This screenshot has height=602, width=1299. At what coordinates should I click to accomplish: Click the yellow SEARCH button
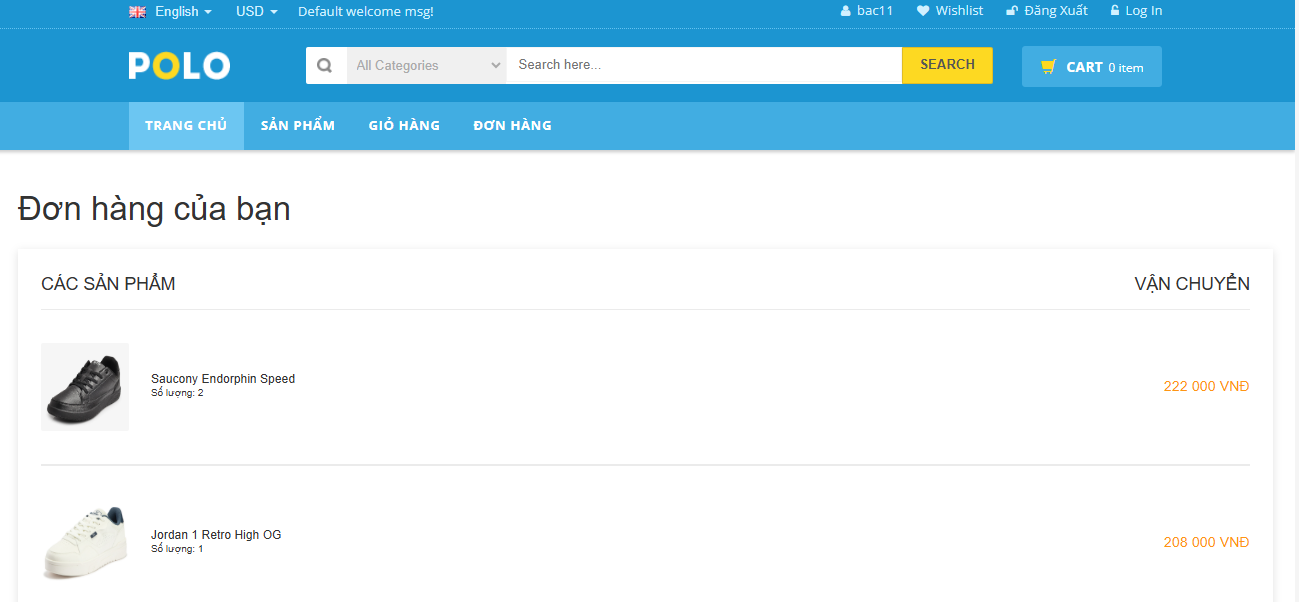pos(947,65)
